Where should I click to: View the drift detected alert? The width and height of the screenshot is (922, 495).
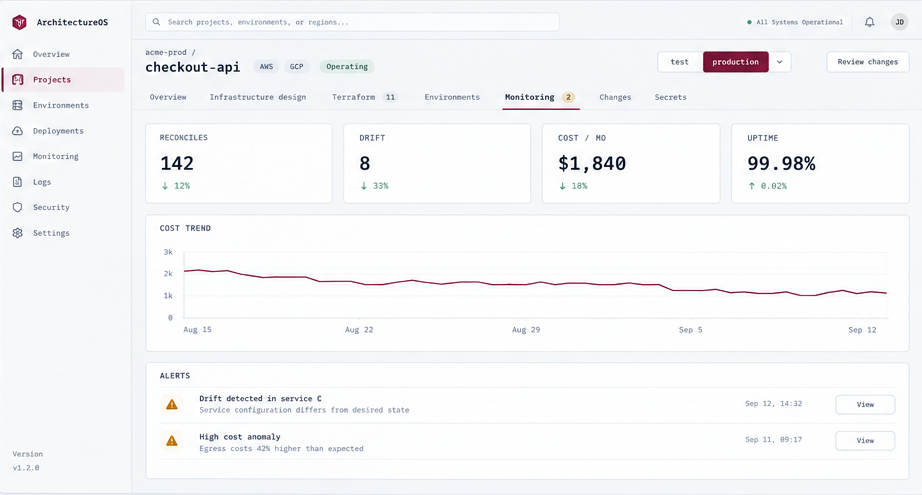pos(865,404)
